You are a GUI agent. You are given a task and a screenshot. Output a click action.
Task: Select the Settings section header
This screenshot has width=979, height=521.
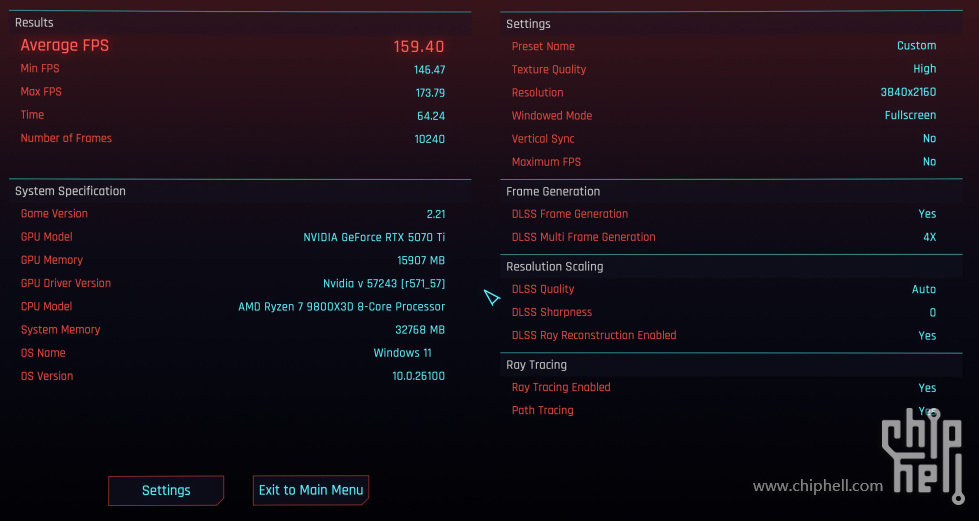point(528,24)
